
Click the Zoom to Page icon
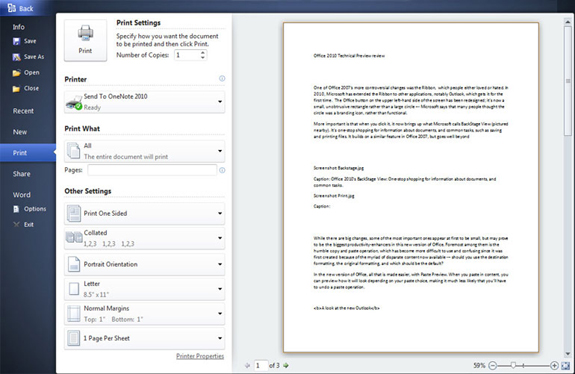pyautogui.click(x=565, y=365)
